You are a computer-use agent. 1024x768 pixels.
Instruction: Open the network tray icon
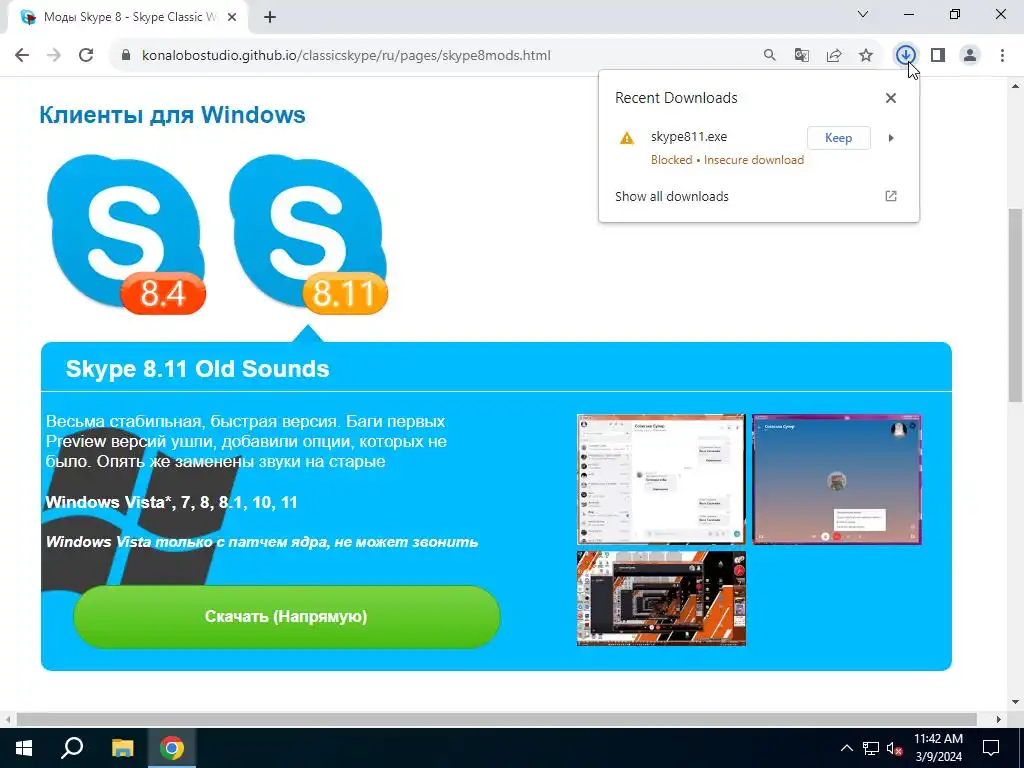click(871, 748)
